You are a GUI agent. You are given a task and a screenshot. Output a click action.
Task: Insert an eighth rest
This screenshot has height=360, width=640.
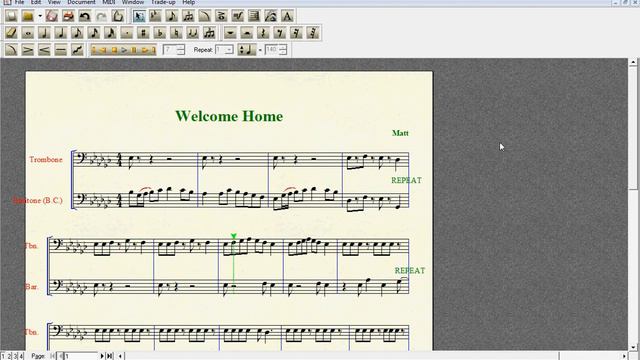(280, 33)
